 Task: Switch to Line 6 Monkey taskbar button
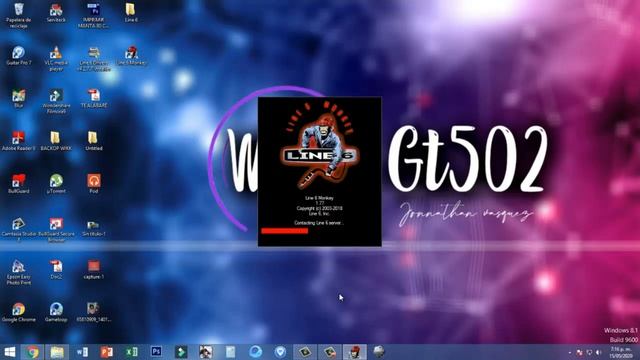[354, 352]
